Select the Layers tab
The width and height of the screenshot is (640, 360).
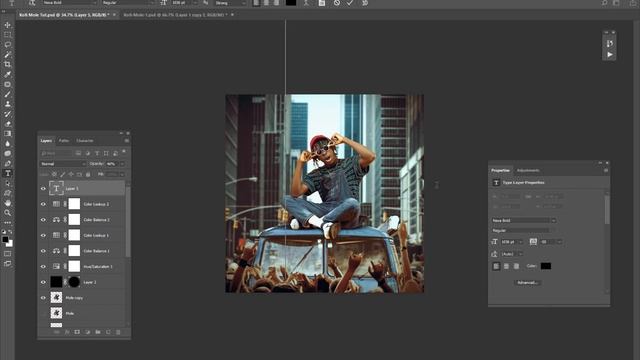46,141
